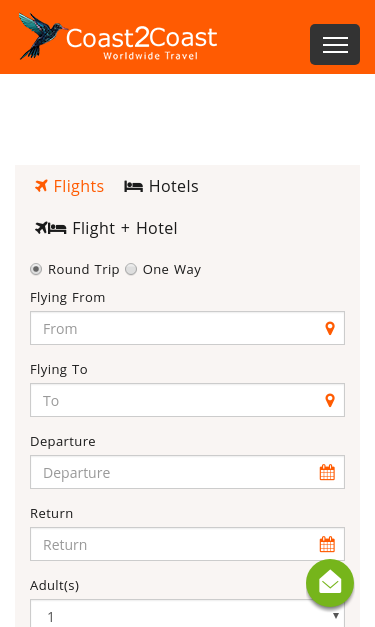
Task: Click the plane-and-bed Flight + Hotel icon
Action: (51, 228)
